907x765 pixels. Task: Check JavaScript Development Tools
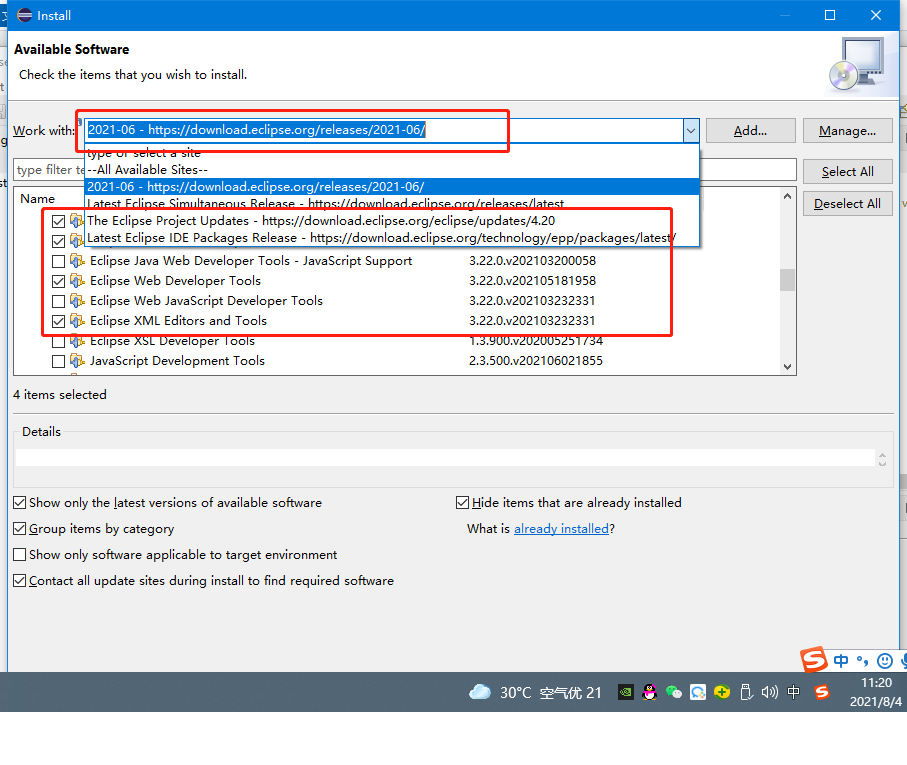pyautogui.click(x=58, y=361)
